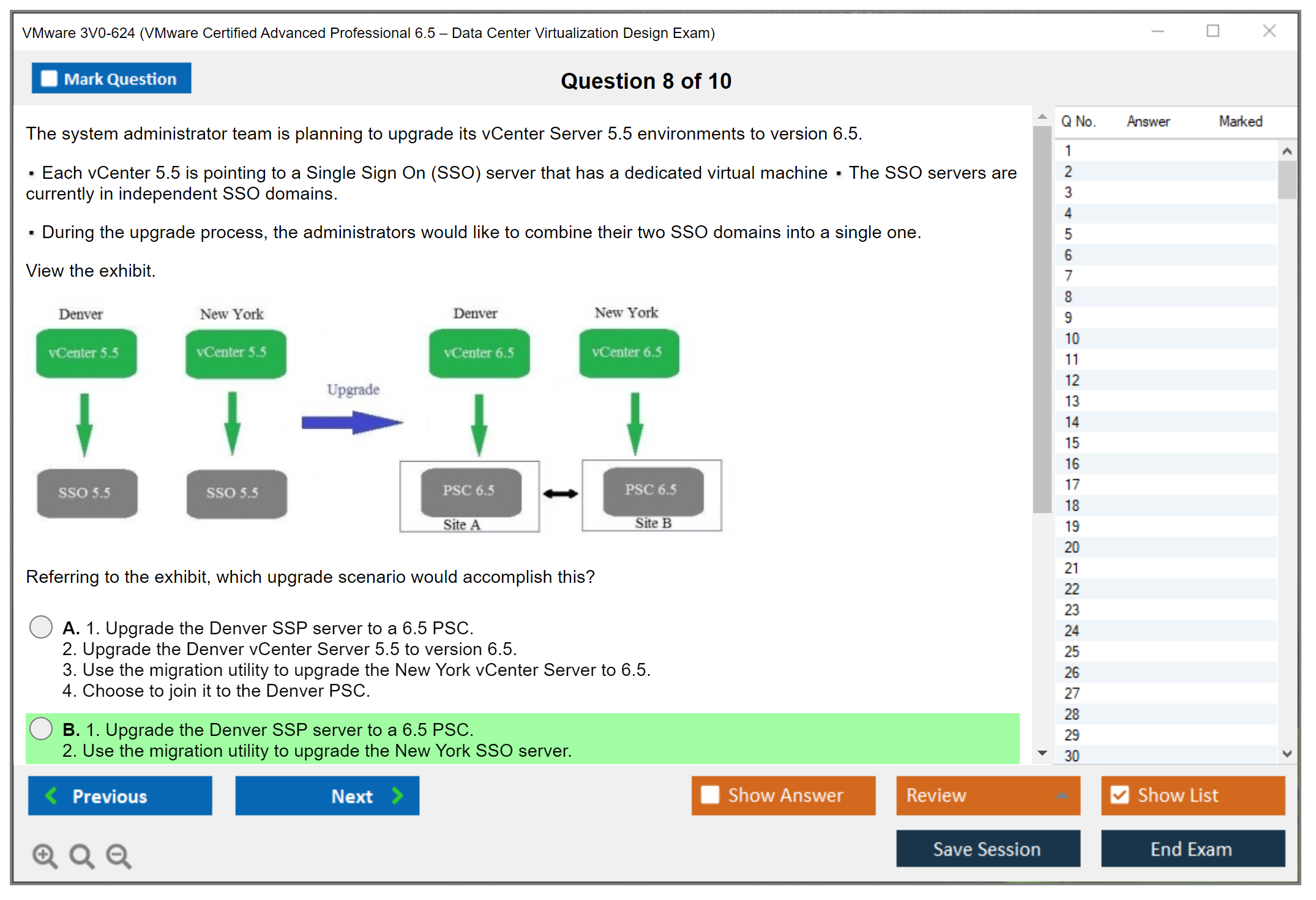Click the left chevron on the Previous button
Screen dimensions: 1316x900
pos(52,795)
